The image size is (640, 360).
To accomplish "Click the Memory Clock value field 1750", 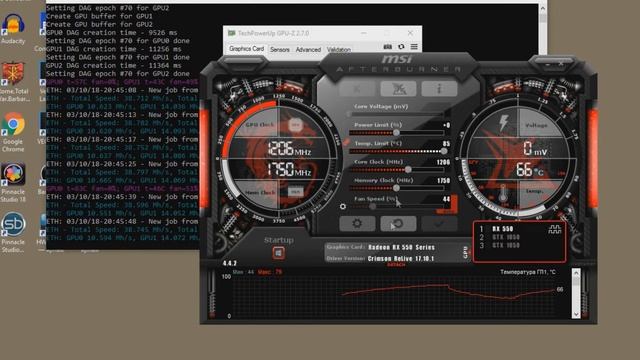I will [x=443, y=180].
